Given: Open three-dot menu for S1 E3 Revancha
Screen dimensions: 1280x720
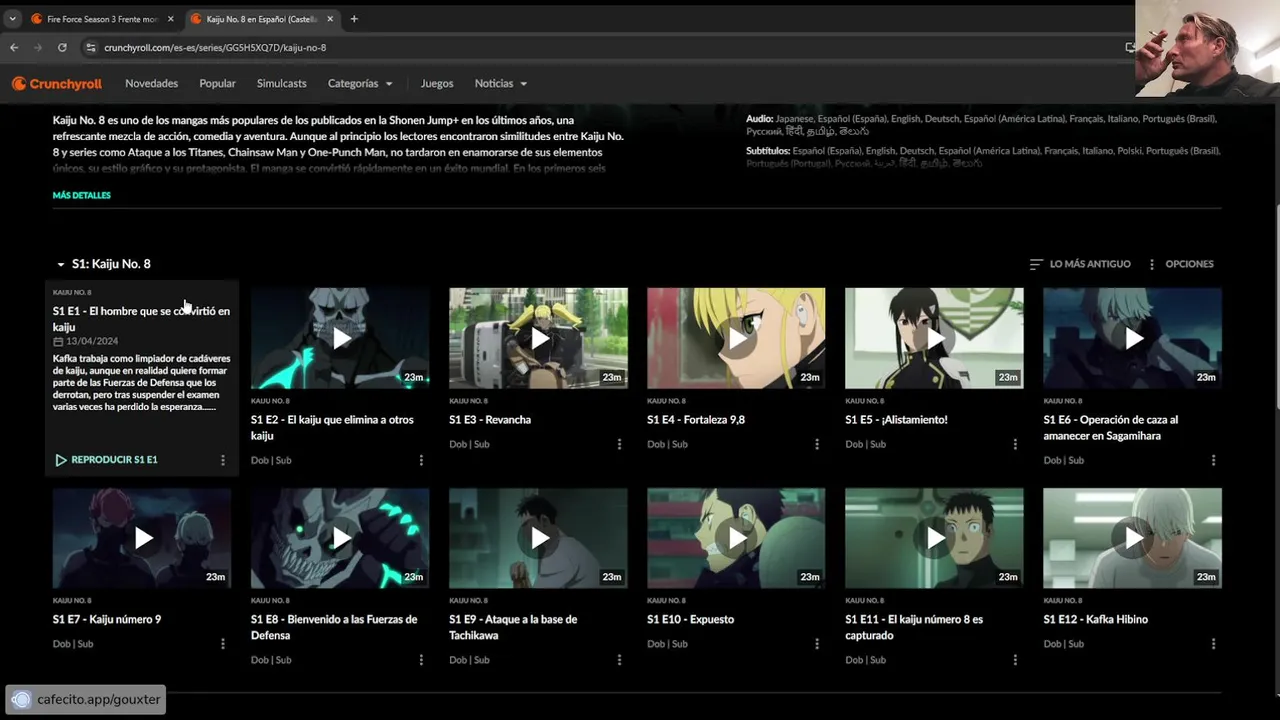Looking at the screenshot, I should coord(619,444).
